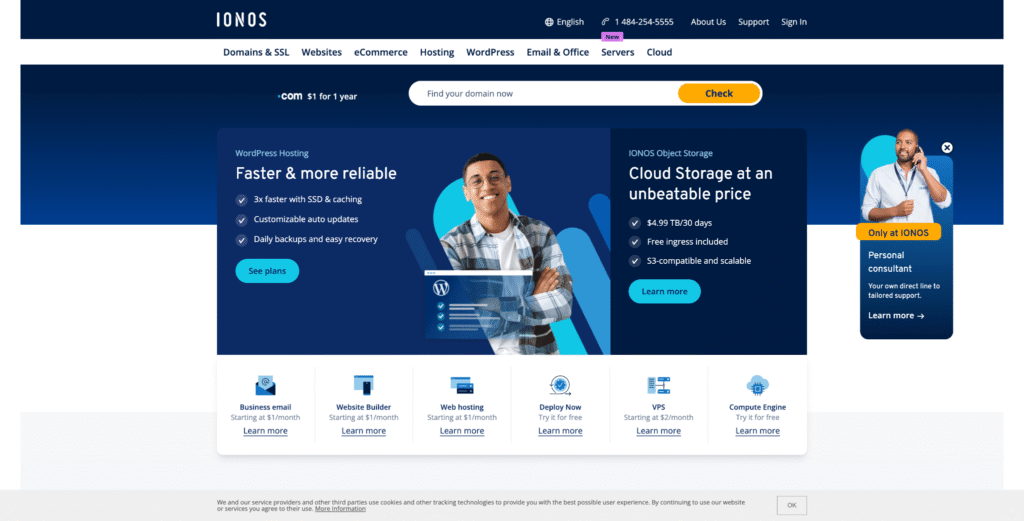This screenshot has height=521, width=1024.
Task: Click the Web hosting icon
Action: [x=462, y=385]
